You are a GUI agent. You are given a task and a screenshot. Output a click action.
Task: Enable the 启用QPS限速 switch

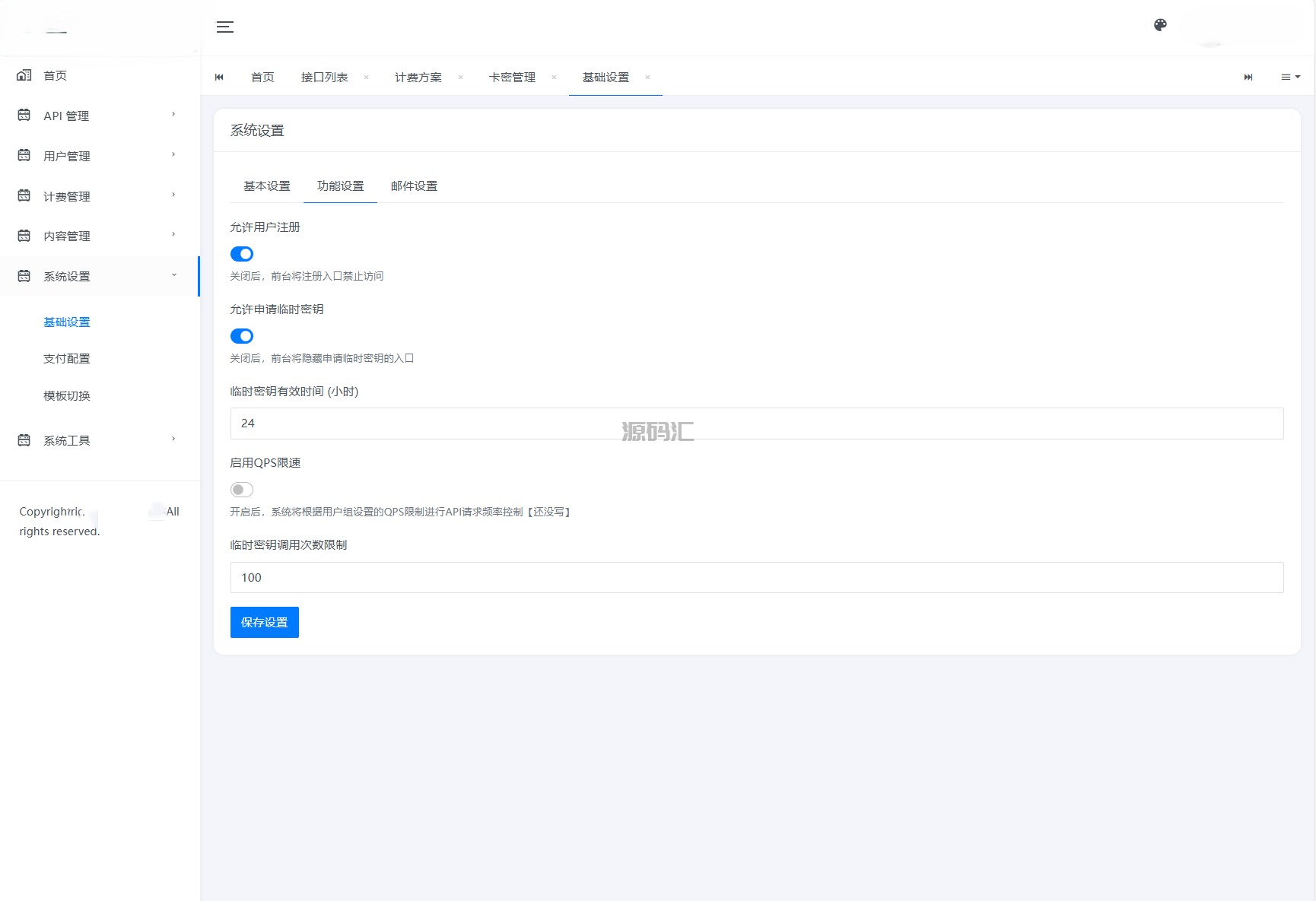pos(242,490)
